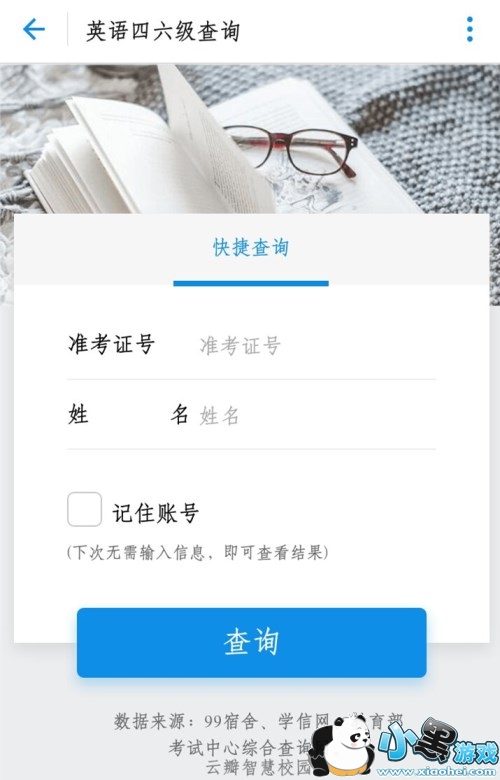Open the three-dot more options menu

(x=470, y=29)
